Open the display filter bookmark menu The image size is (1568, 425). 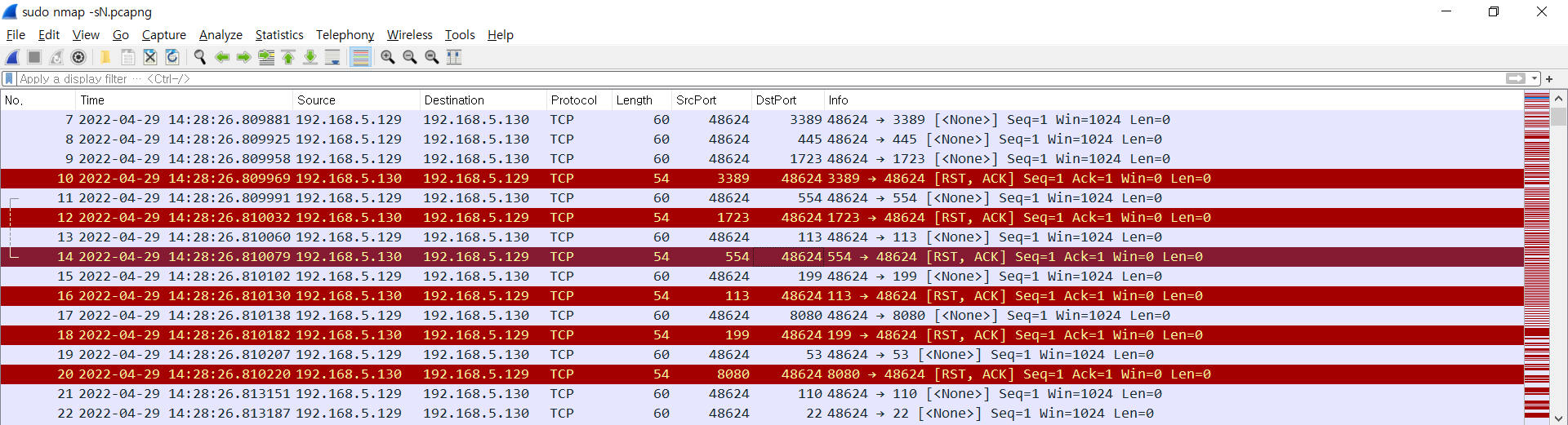click(9, 79)
